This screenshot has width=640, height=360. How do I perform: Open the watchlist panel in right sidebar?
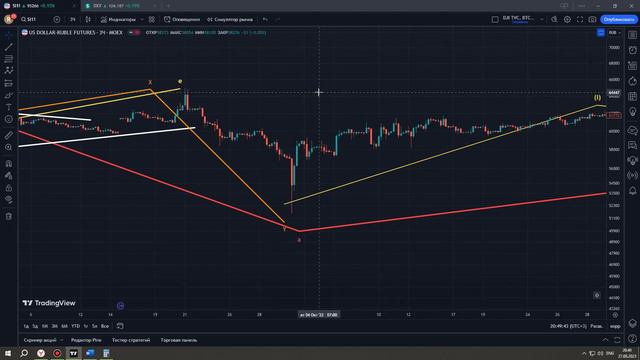632,35
